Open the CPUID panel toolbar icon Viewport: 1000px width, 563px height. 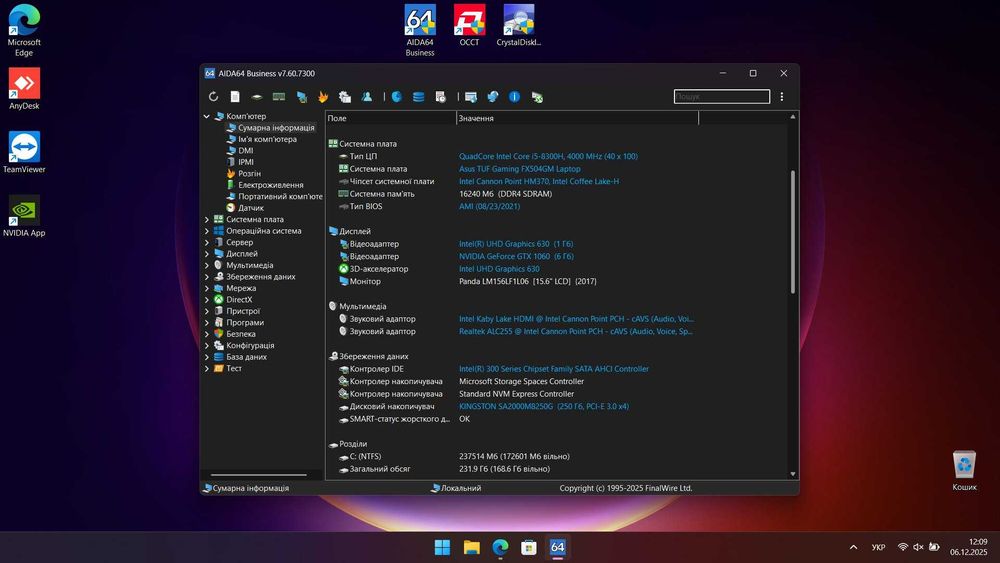click(x=345, y=97)
